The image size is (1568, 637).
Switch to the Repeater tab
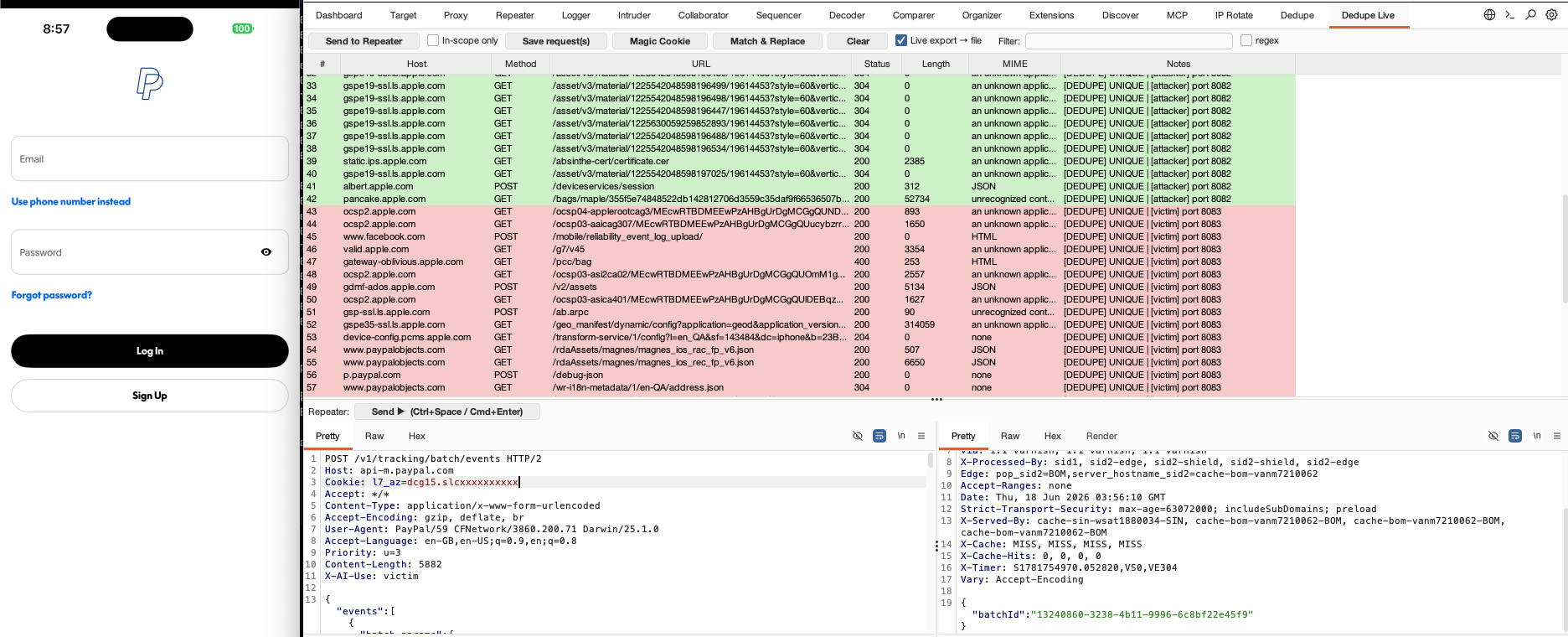[515, 15]
